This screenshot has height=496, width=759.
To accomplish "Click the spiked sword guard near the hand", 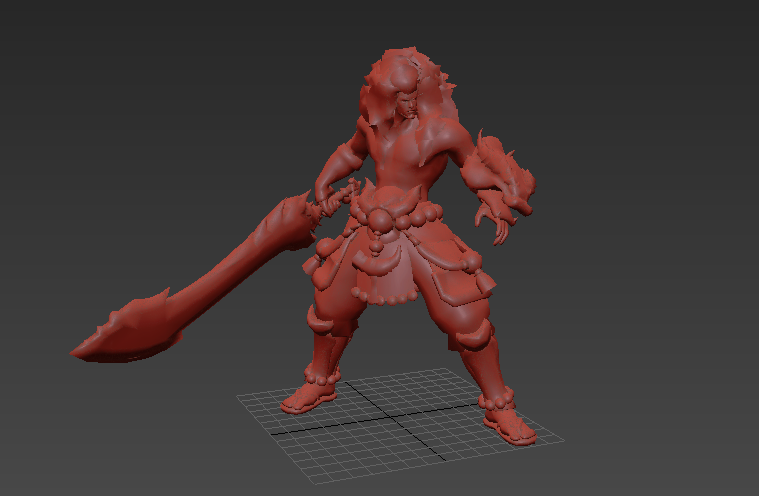I will point(303,211).
